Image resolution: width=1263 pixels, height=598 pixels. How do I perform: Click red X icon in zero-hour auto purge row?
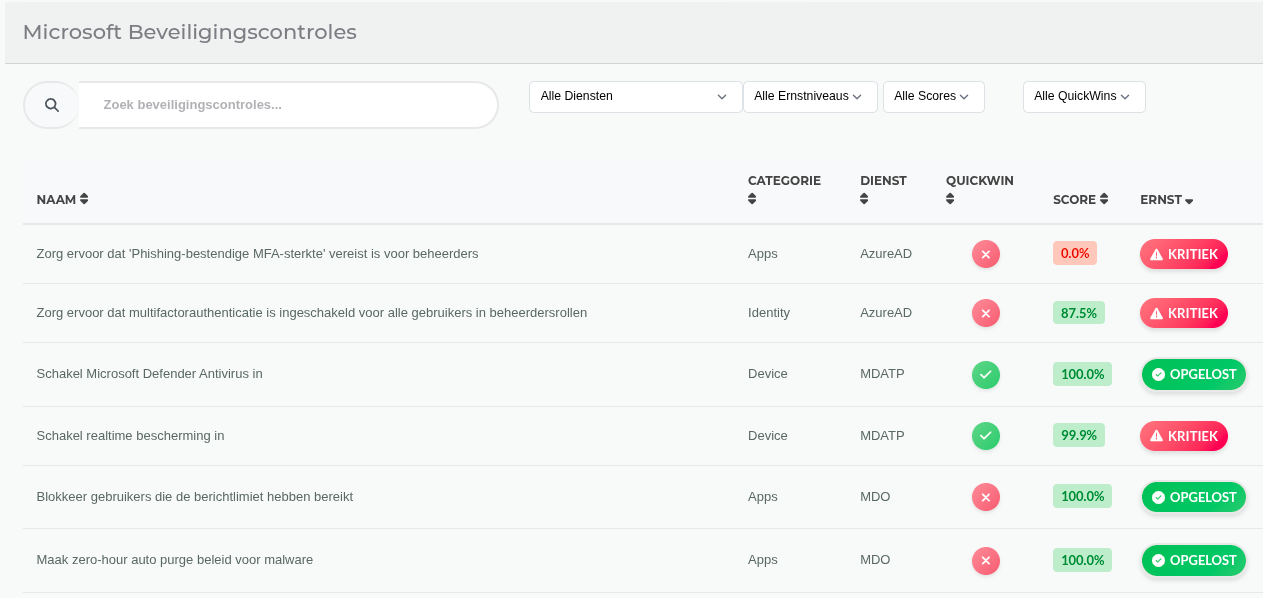pos(985,561)
